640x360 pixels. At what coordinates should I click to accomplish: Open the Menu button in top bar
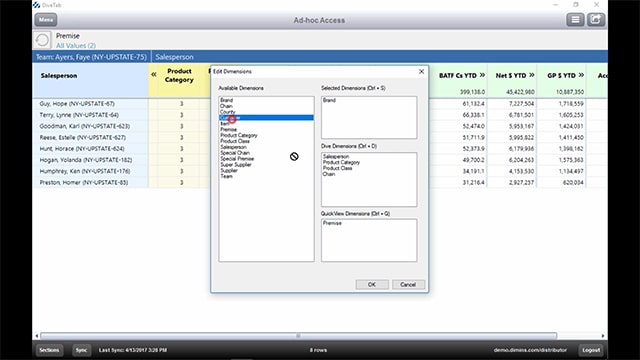[x=46, y=20]
